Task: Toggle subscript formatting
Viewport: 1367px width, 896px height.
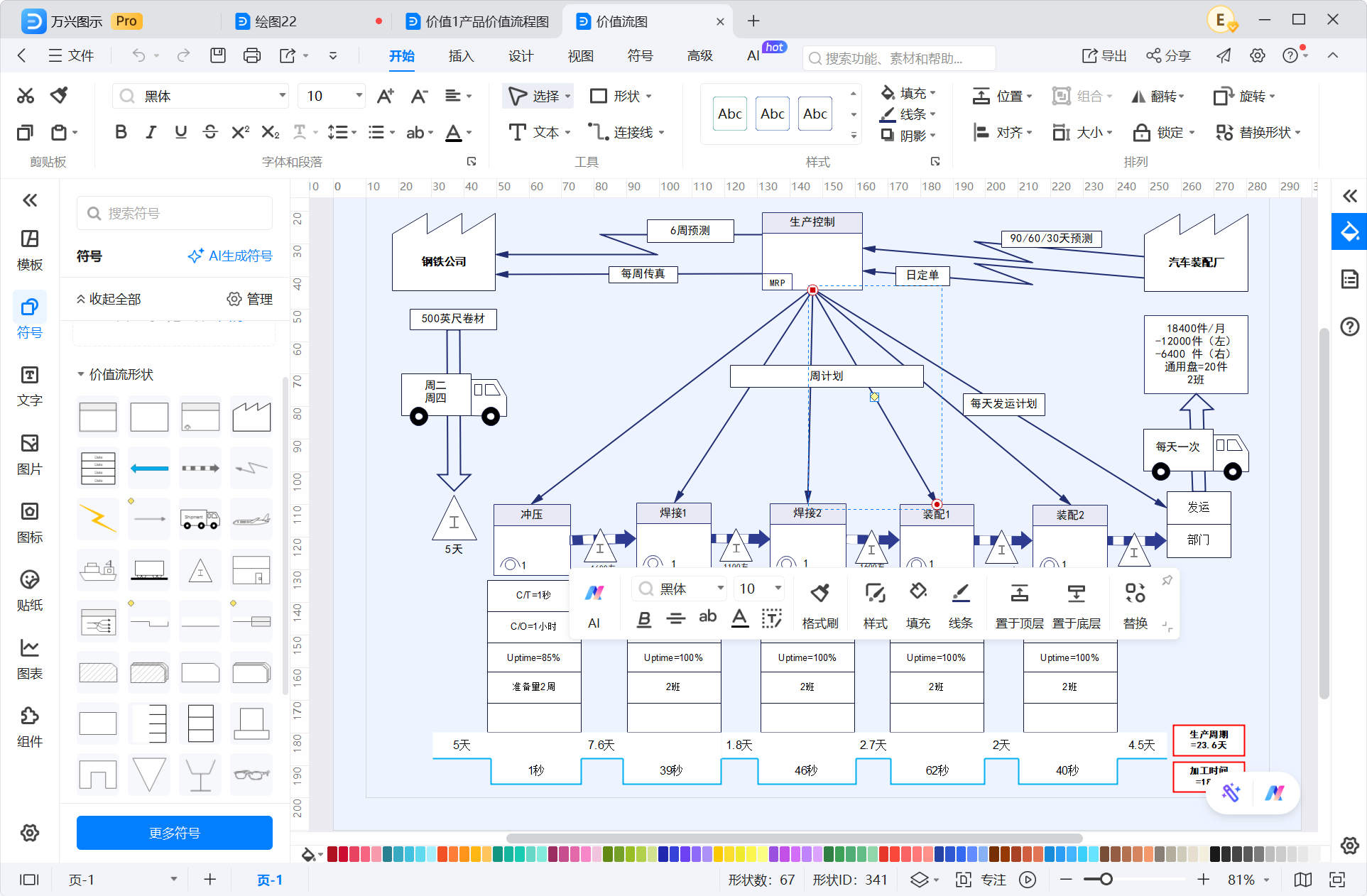Action: pos(271,132)
